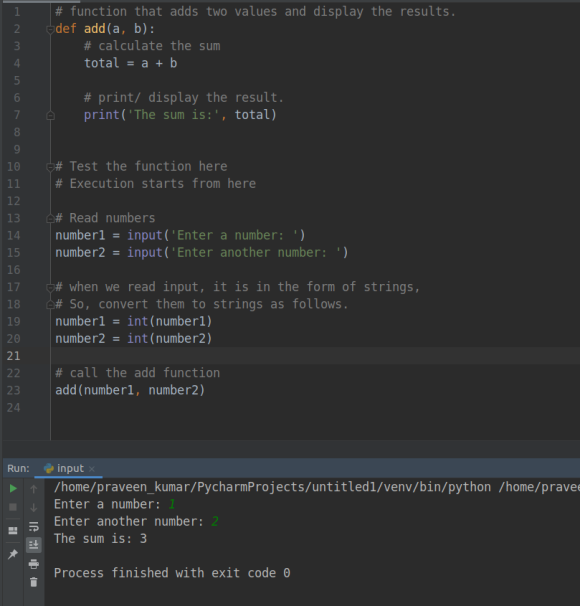Click the Restore Layout icon in Run panel
Screen dimensions: 580x606
point(13,530)
